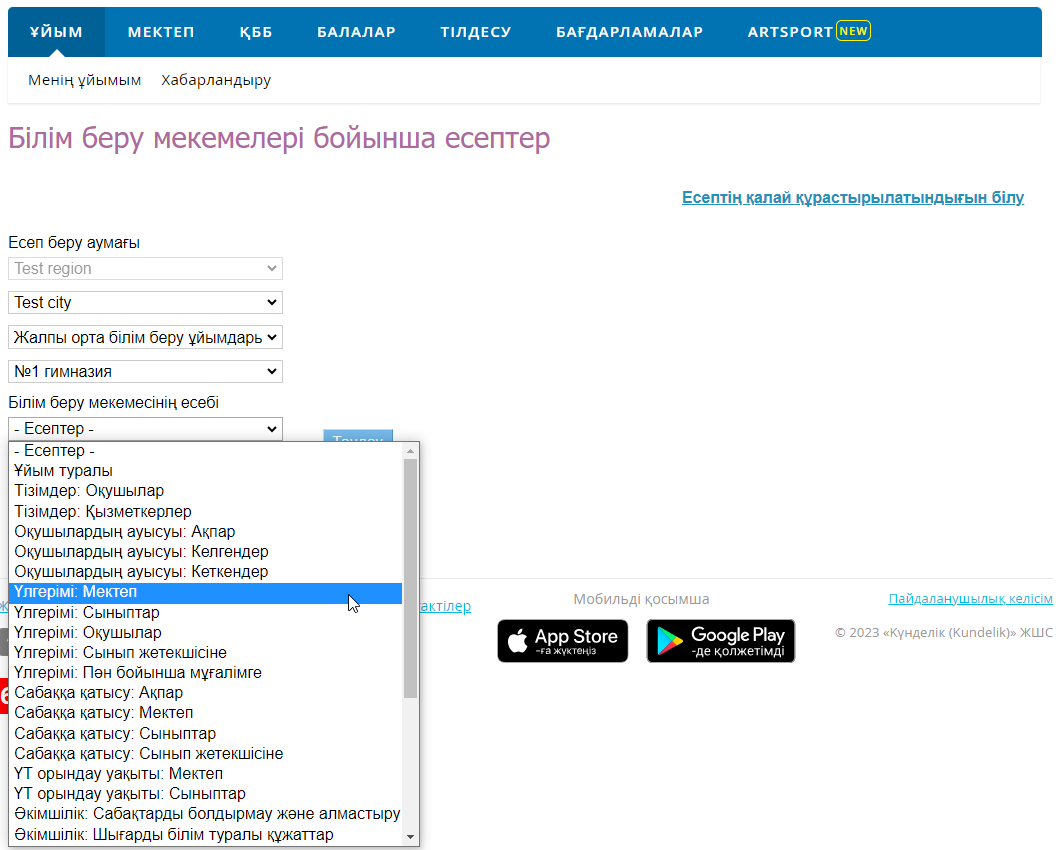1056x850 pixels.
Task: Open the App Store download badge
Action: pos(562,641)
